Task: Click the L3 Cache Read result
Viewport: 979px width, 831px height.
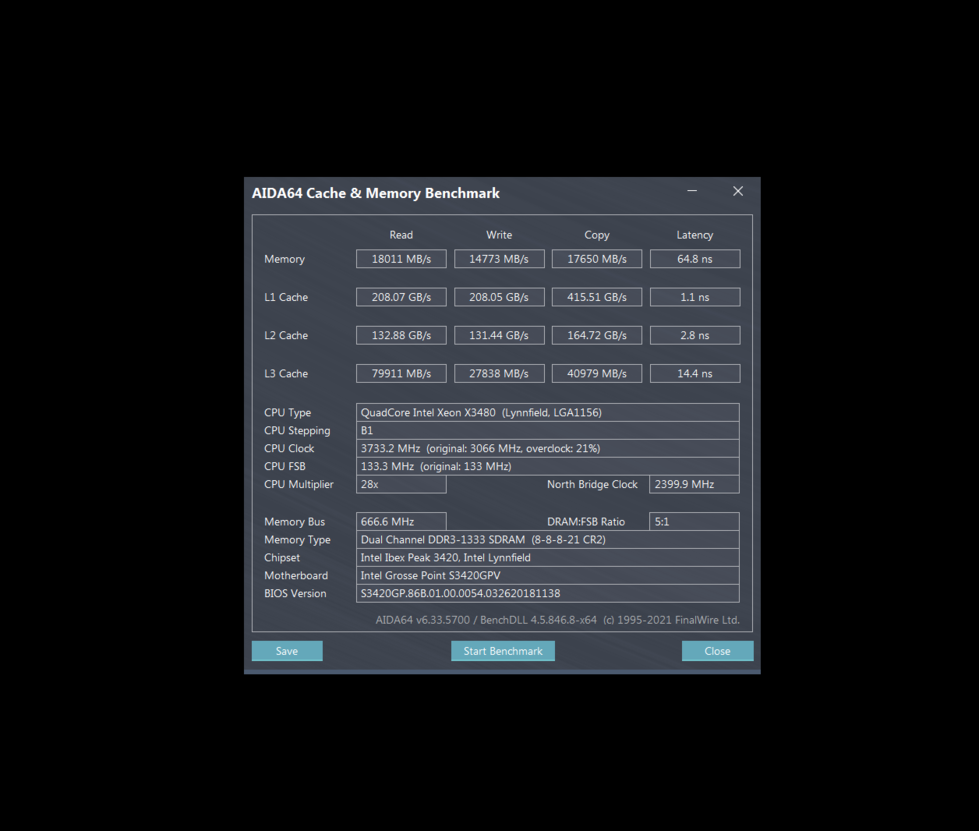Action: click(x=401, y=373)
